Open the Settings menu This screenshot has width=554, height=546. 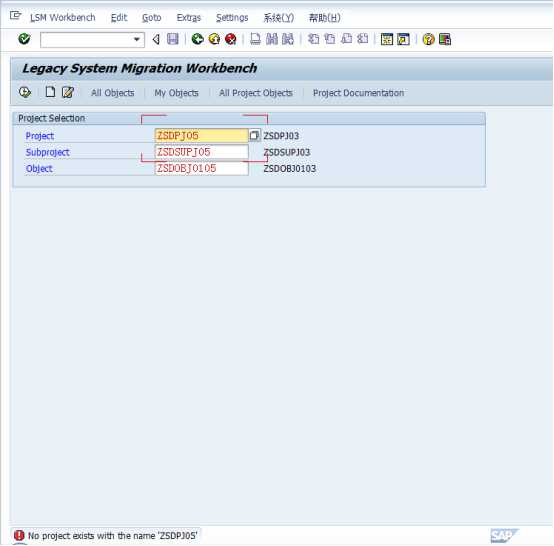point(232,17)
